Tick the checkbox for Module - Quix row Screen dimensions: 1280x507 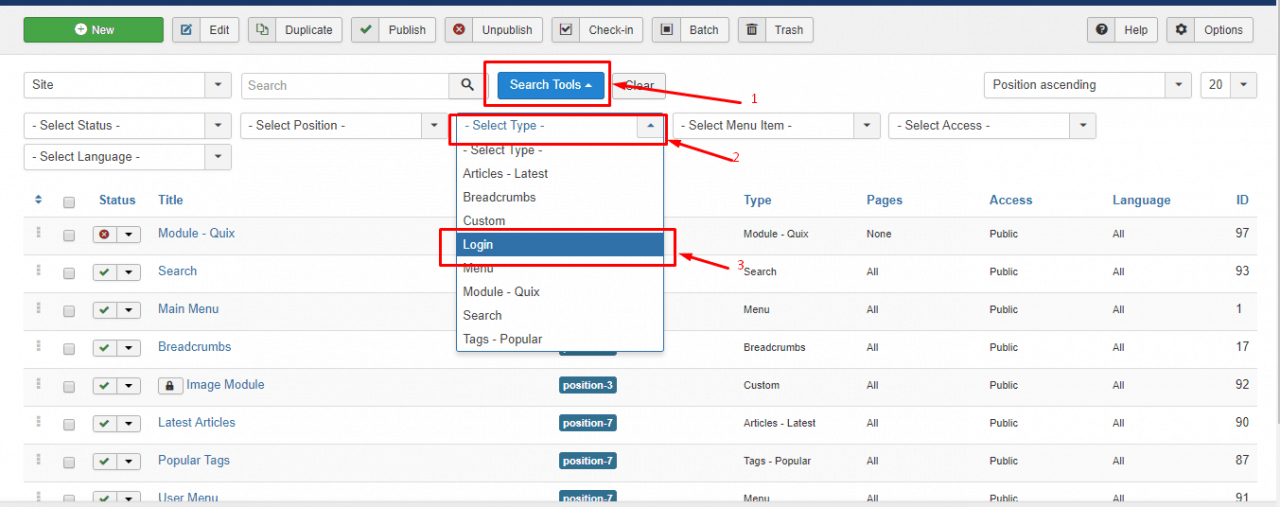pyautogui.click(x=69, y=236)
